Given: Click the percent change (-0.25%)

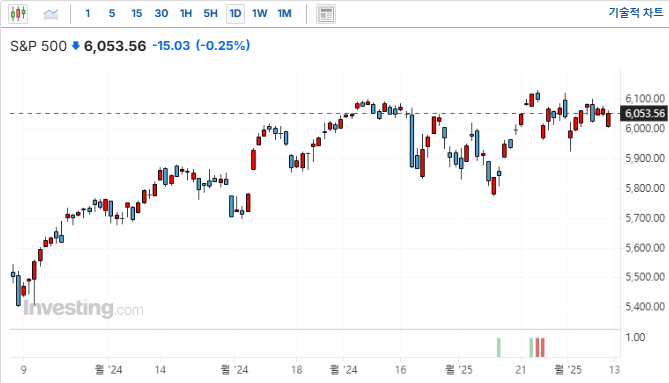Looking at the screenshot, I should 223,46.
